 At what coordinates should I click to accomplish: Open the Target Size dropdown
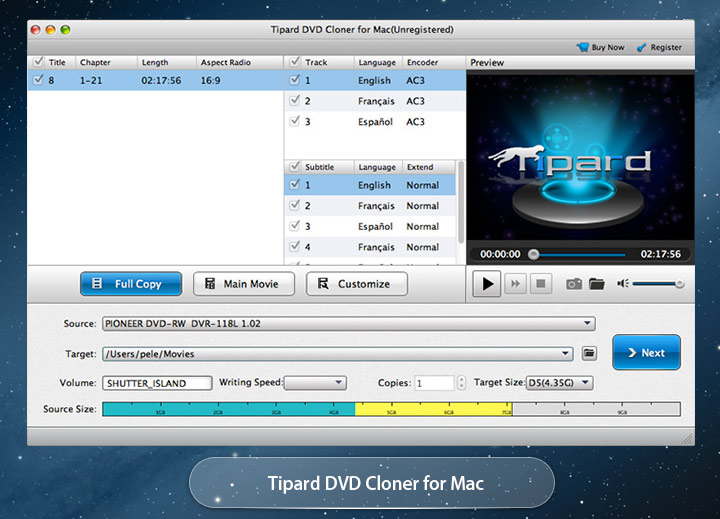click(x=559, y=383)
